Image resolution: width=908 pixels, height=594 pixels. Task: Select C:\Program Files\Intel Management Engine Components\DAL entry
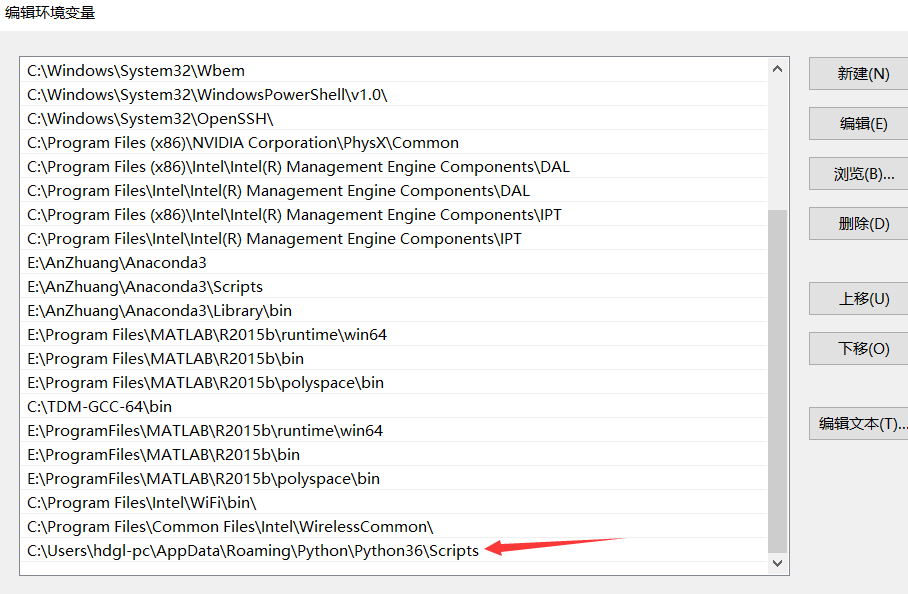394,190
